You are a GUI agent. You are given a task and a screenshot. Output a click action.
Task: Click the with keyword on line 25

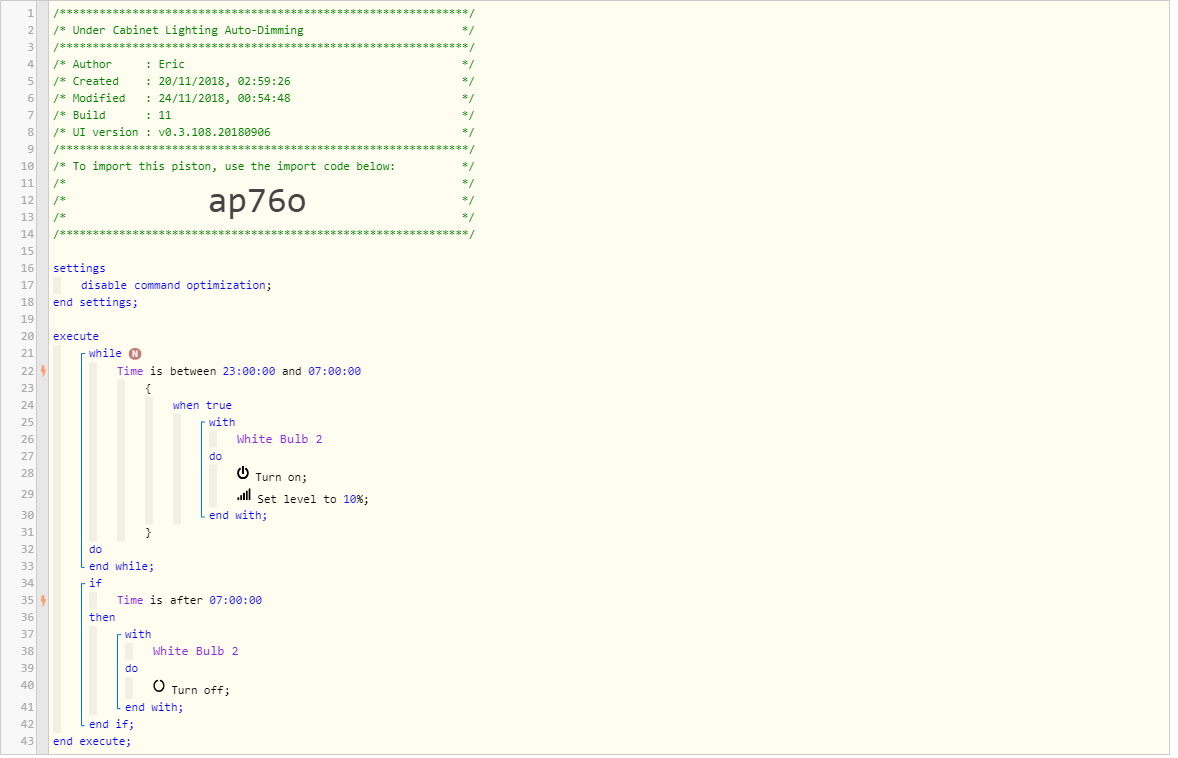222,422
